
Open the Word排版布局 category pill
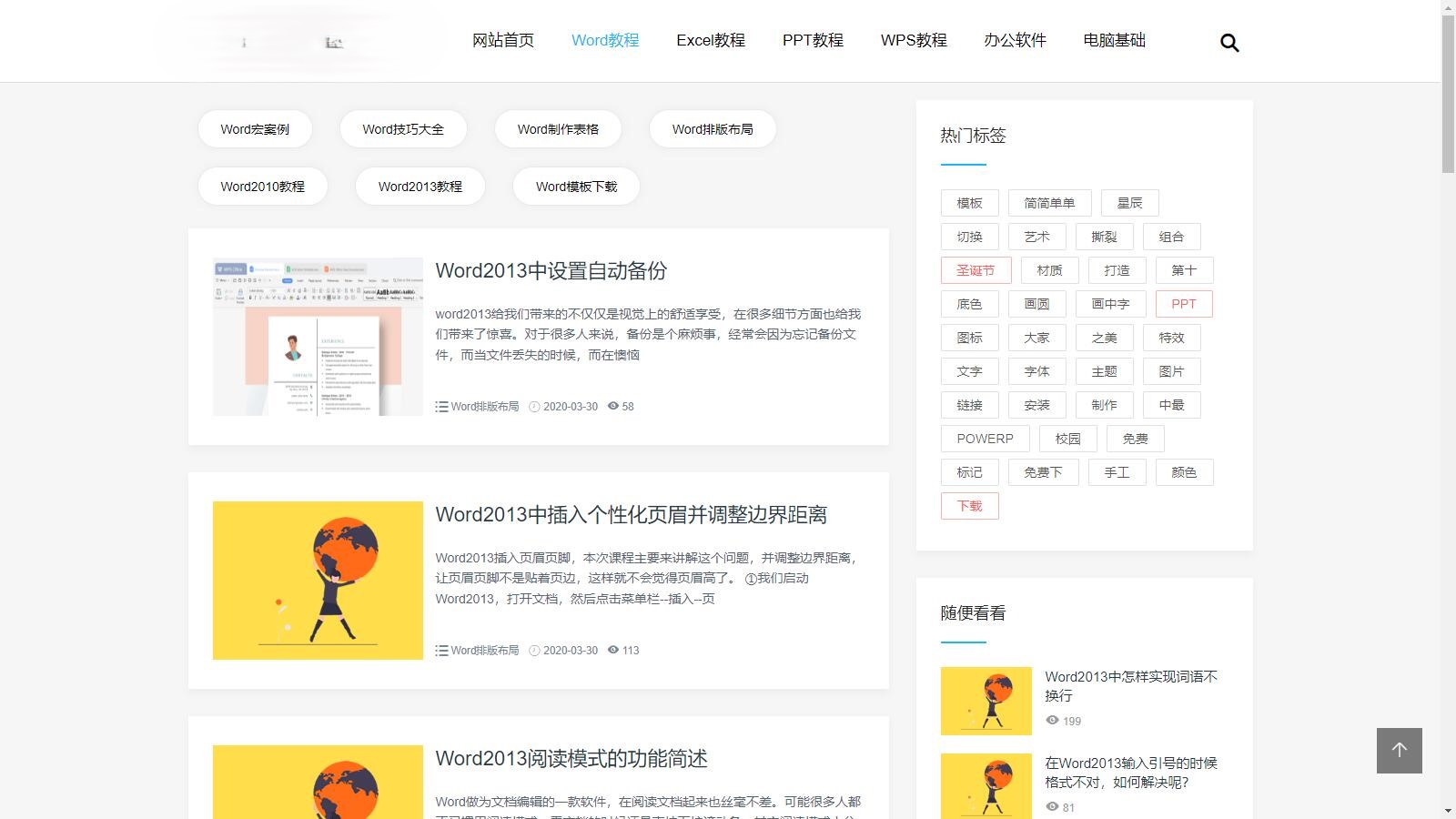click(713, 129)
